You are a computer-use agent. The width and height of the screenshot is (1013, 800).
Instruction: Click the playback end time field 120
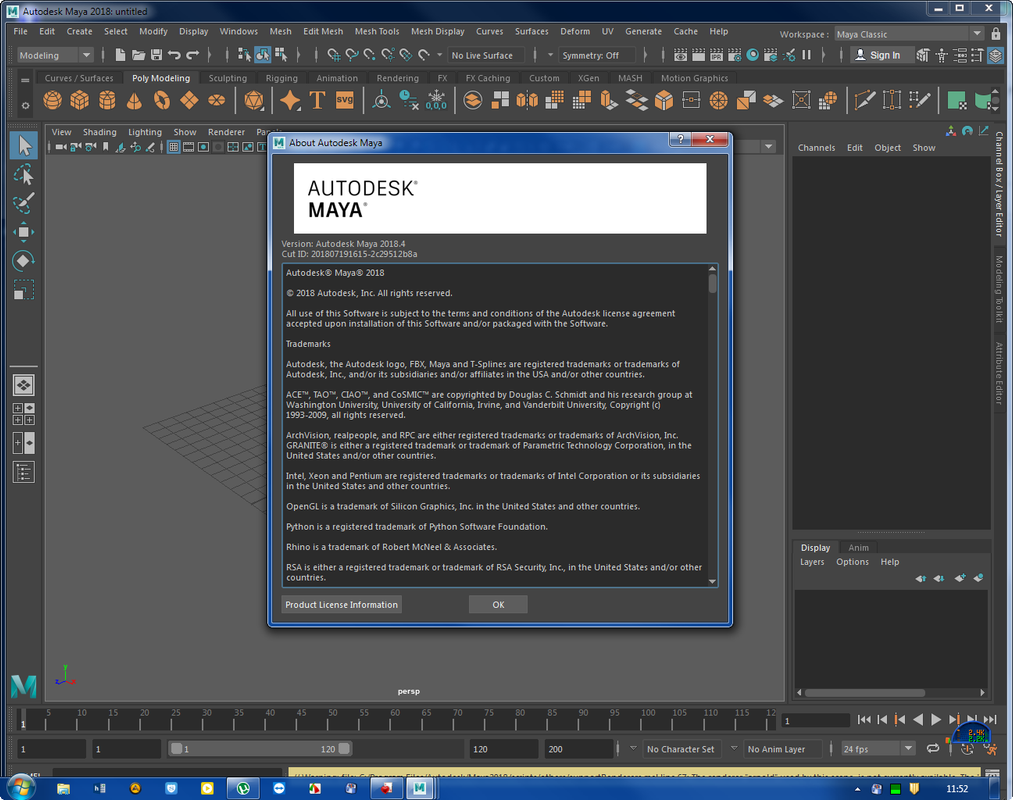(x=503, y=749)
